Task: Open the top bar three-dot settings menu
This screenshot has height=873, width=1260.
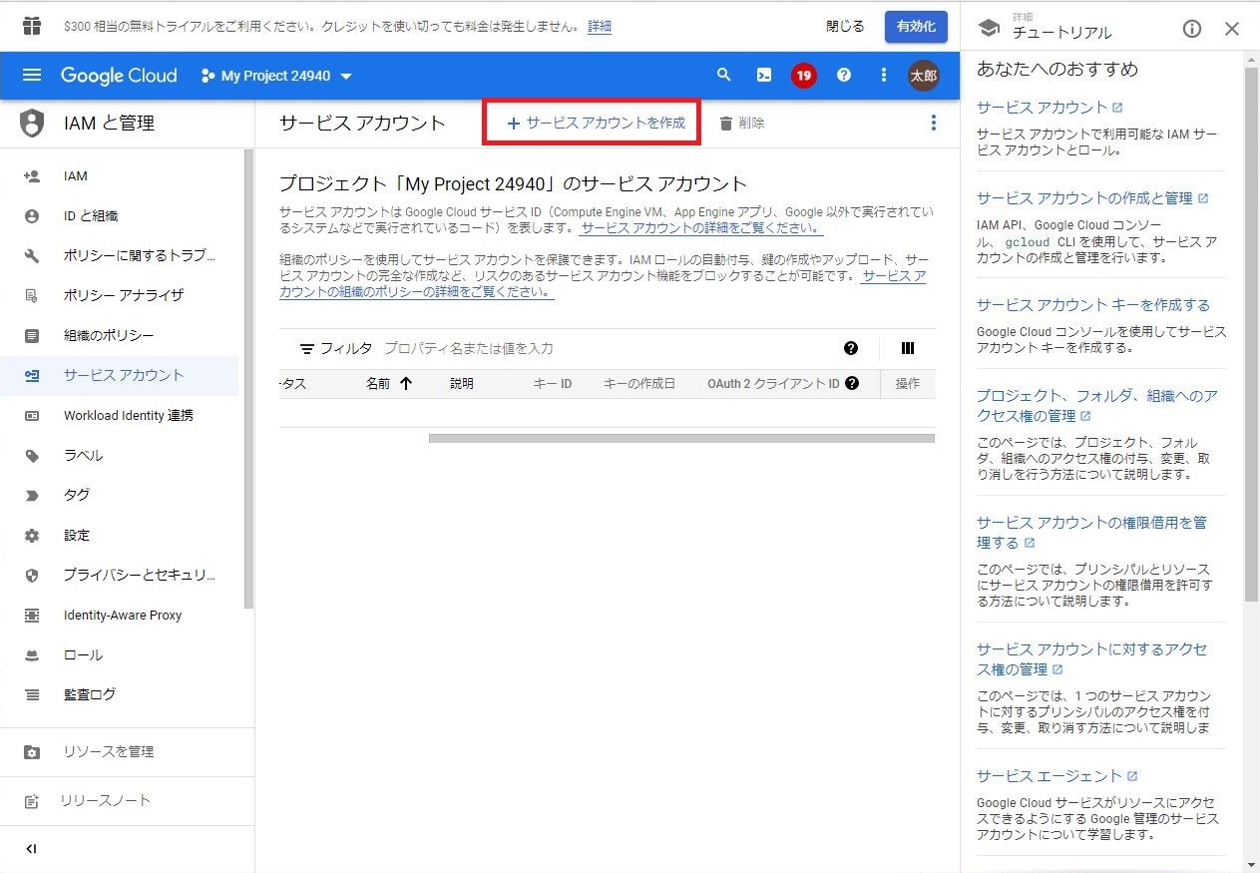Action: coord(883,75)
